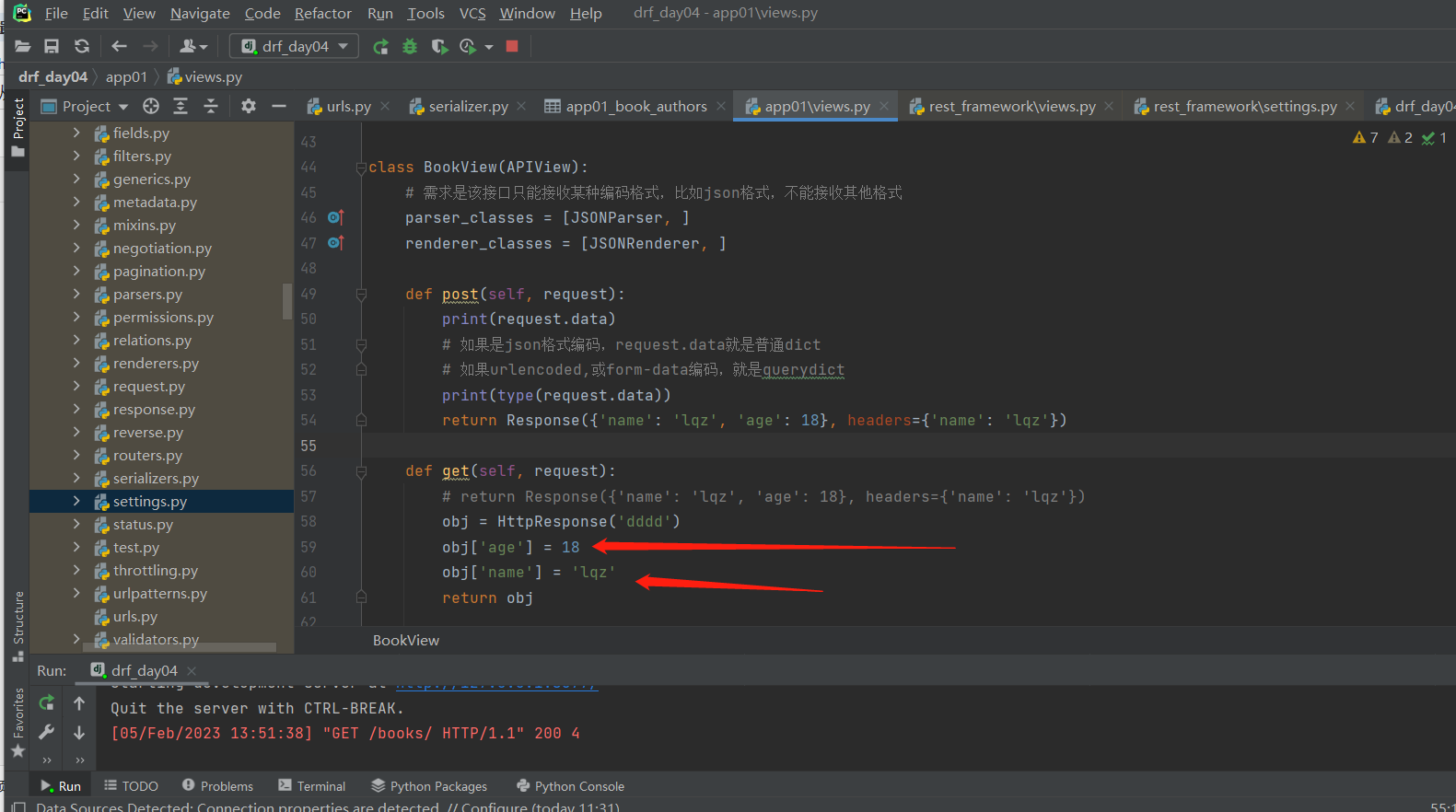Navigate forward with right arrow icon
The width and height of the screenshot is (1456, 812).
150,46
